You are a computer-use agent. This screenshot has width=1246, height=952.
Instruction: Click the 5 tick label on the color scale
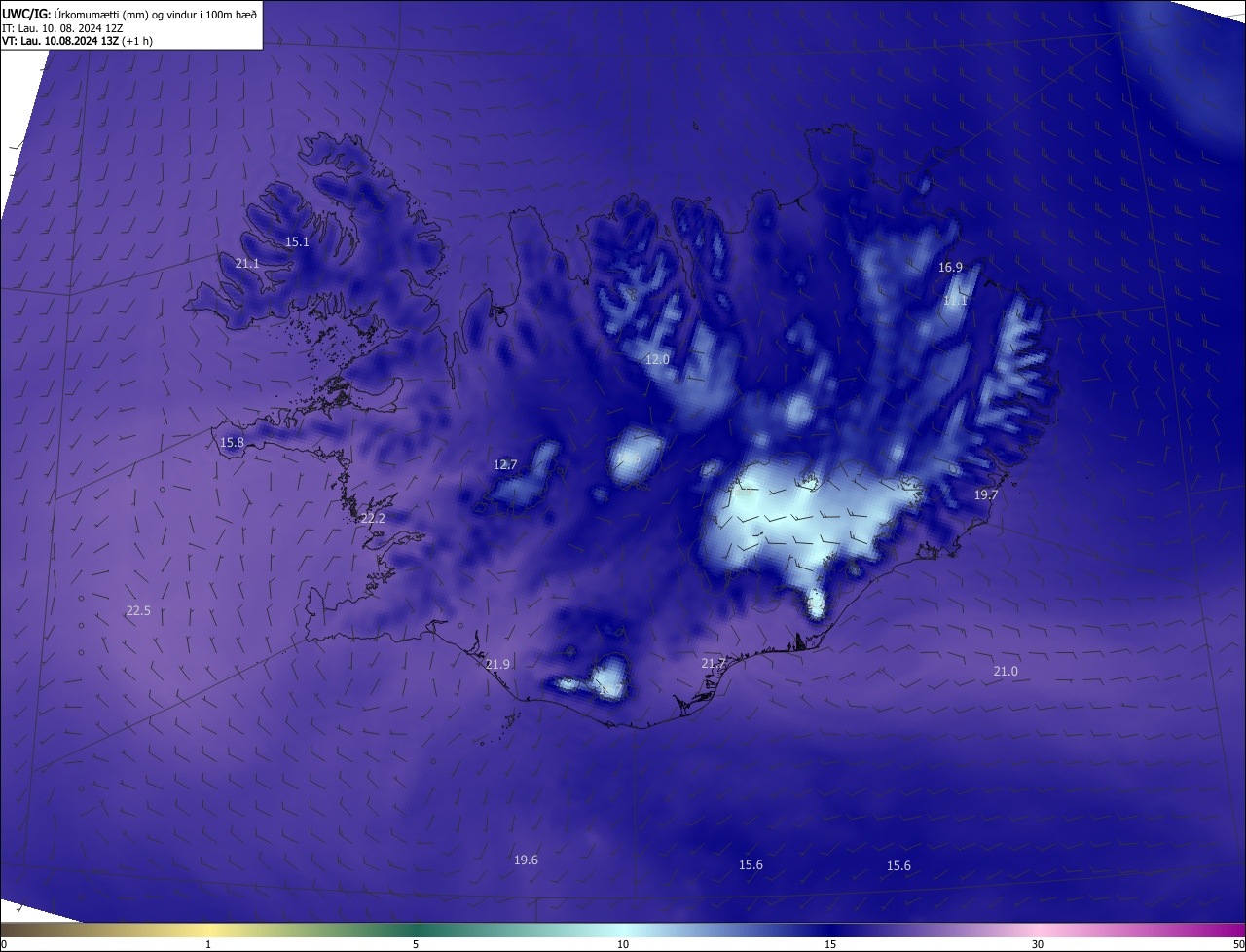pyautogui.click(x=416, y=945)
